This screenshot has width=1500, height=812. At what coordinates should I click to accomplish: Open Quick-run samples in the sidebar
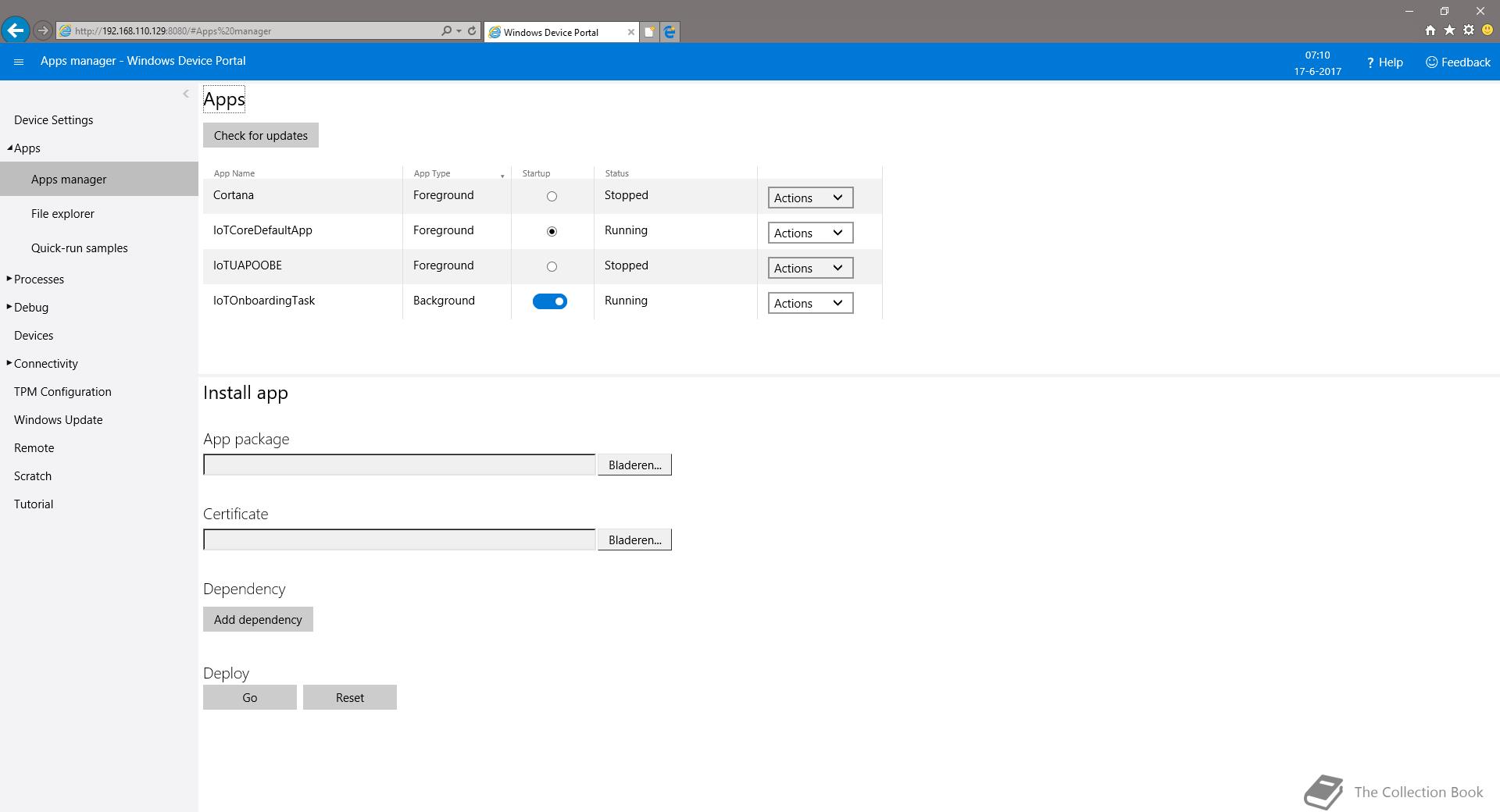80,248
